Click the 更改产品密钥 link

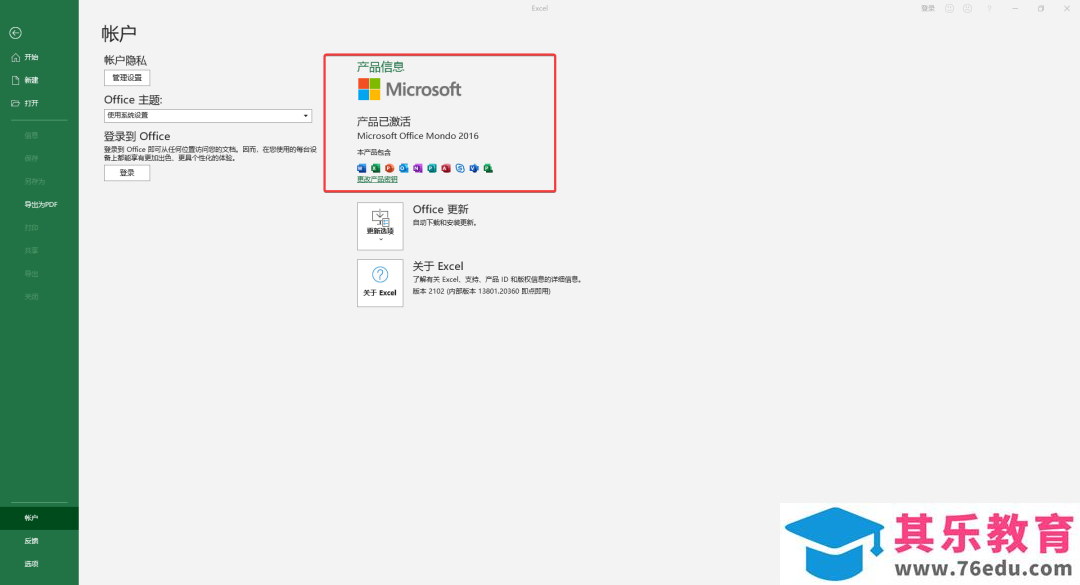coord(377,179)
